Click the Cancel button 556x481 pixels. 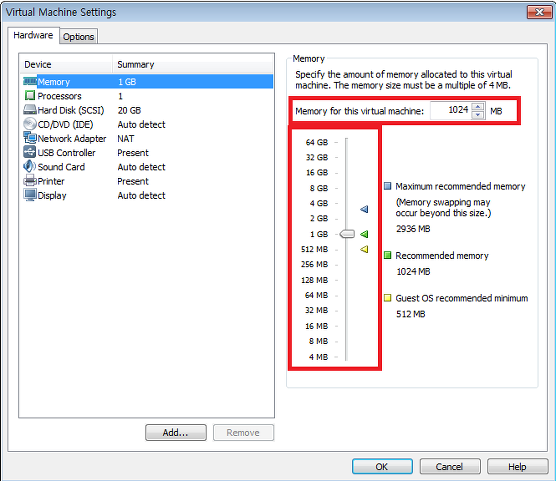[x=450, y=466]
